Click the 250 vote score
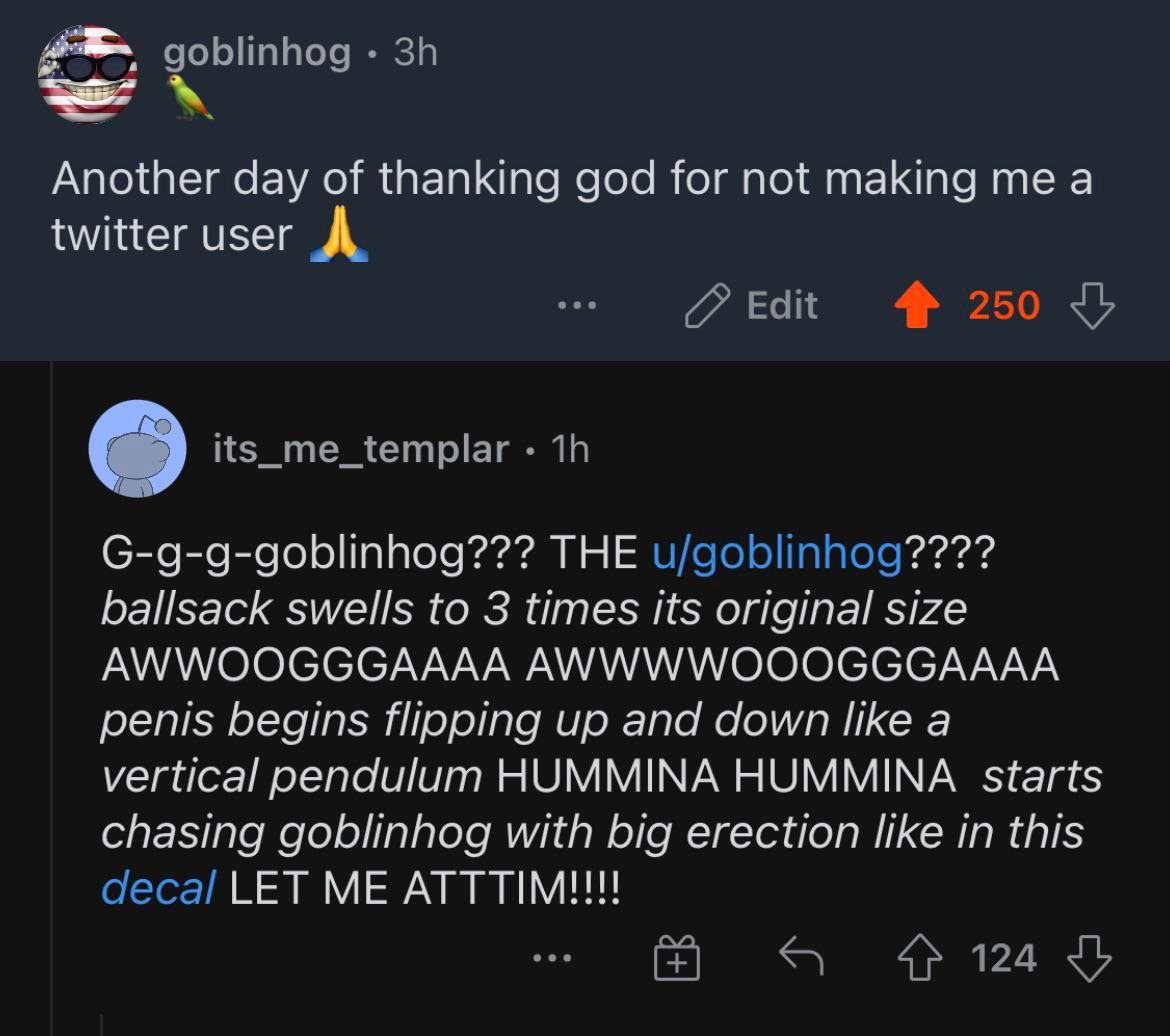 tap(1003, 305)
